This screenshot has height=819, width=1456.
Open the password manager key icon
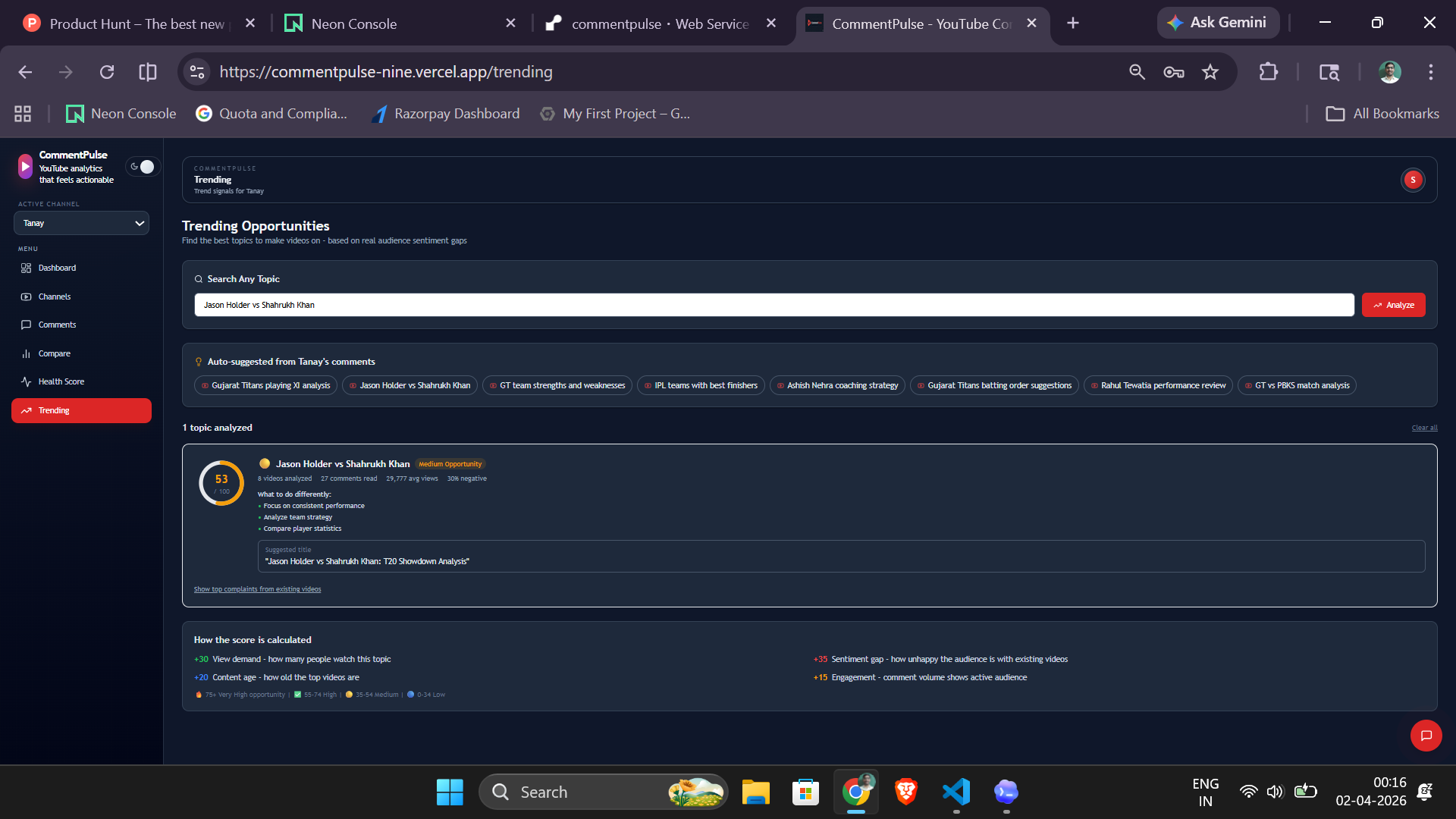(1172, 72)
